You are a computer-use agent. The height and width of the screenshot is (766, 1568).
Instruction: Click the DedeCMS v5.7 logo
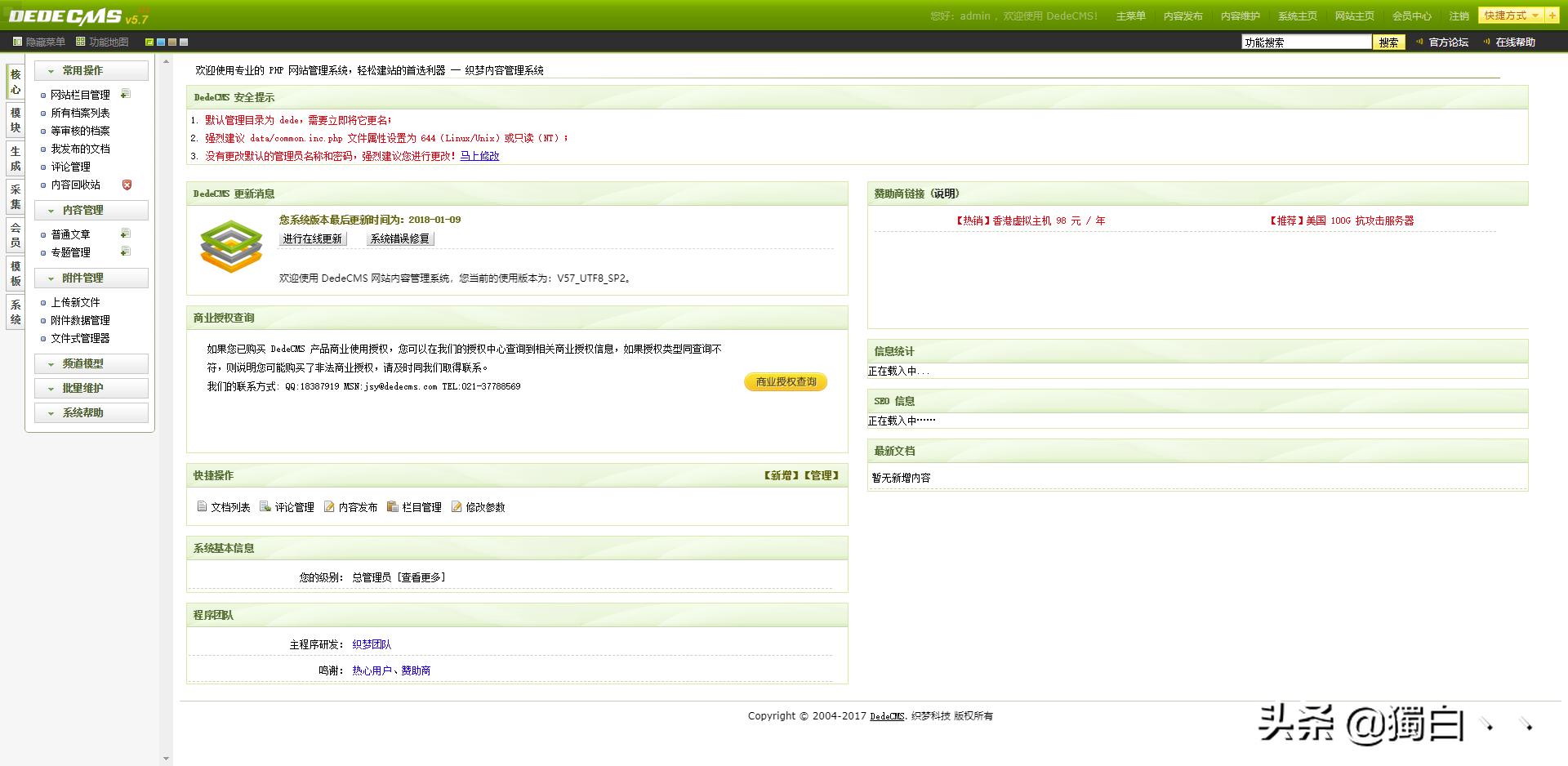pyautogui.click(x=78, y=16)
